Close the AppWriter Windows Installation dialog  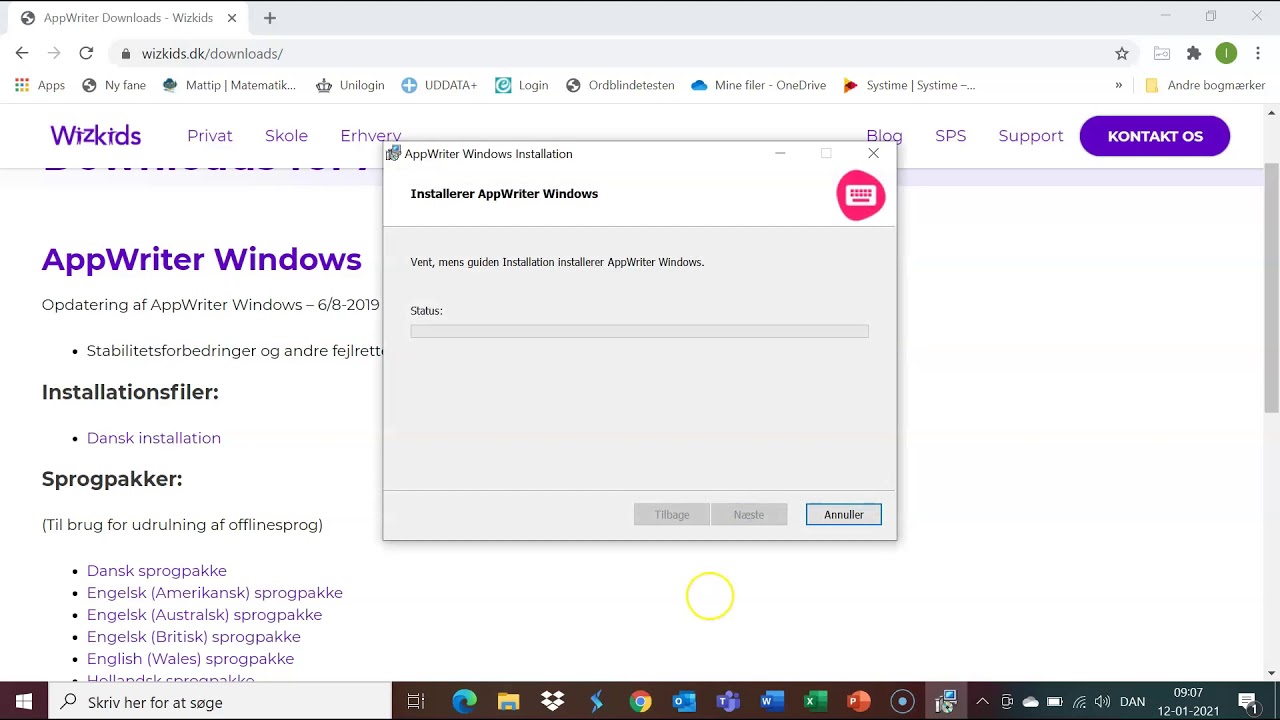pyautogui.click(x=874, y=154)
